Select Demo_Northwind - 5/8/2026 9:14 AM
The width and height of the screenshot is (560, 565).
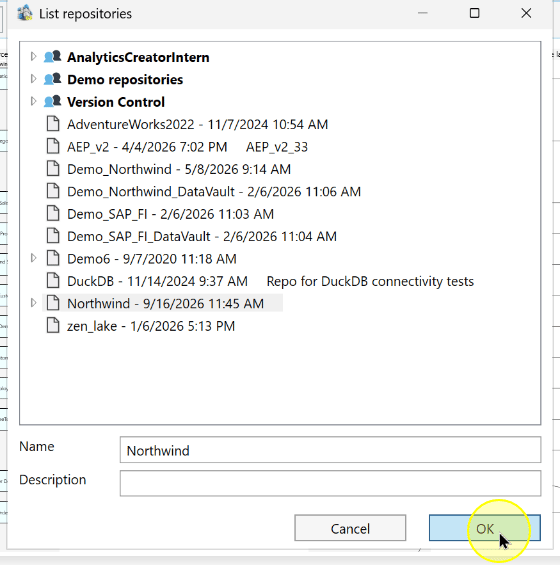(179, 169)
